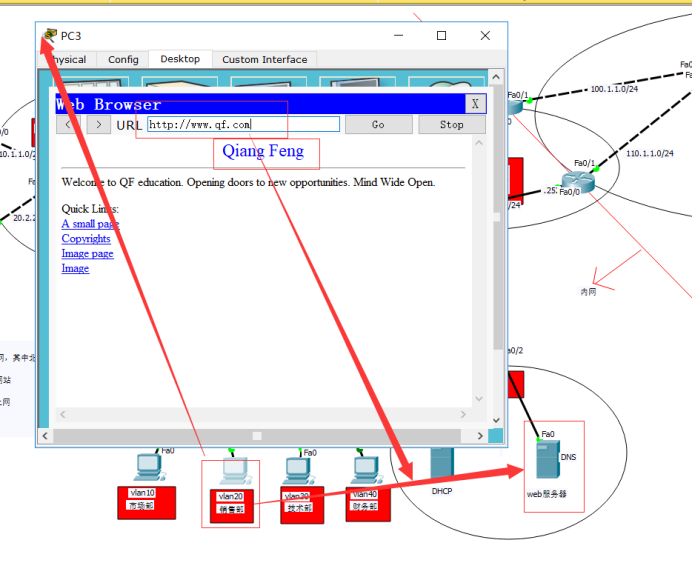Maximize the PC3 window

(441, 35)
